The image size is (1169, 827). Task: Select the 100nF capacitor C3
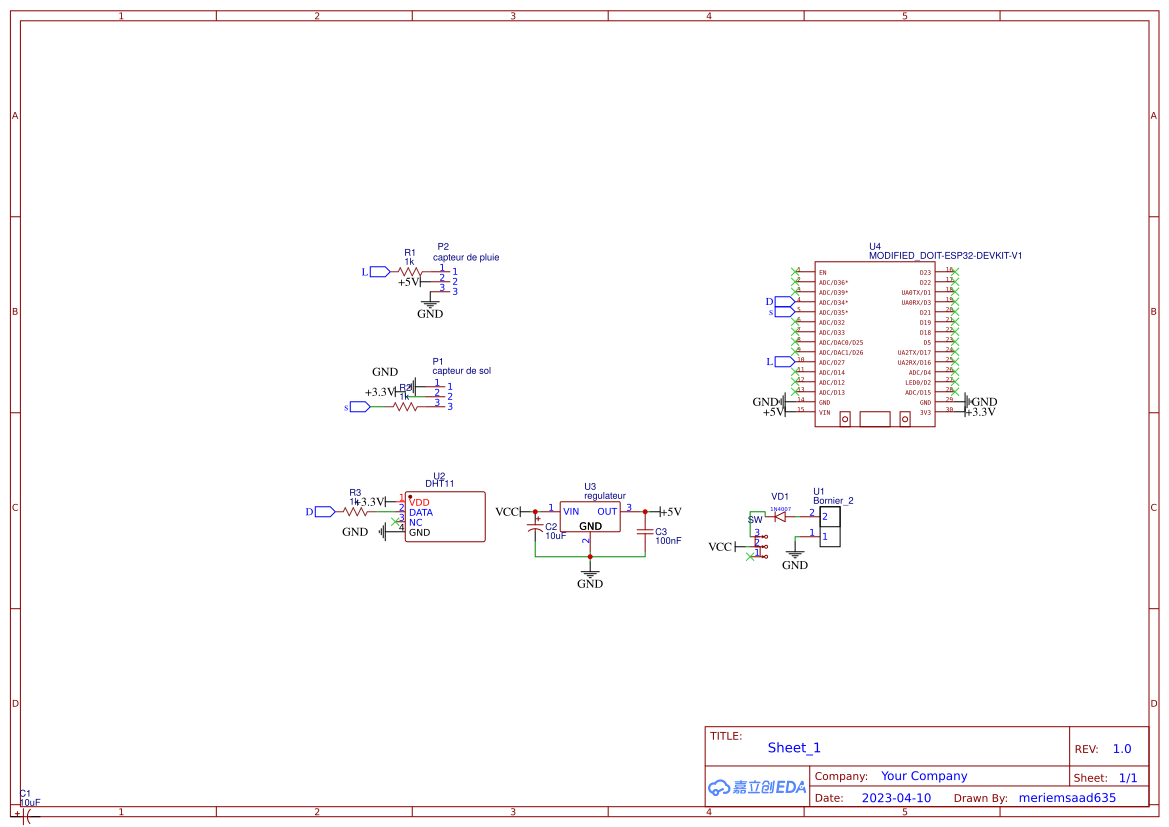[x=643, y=533]
